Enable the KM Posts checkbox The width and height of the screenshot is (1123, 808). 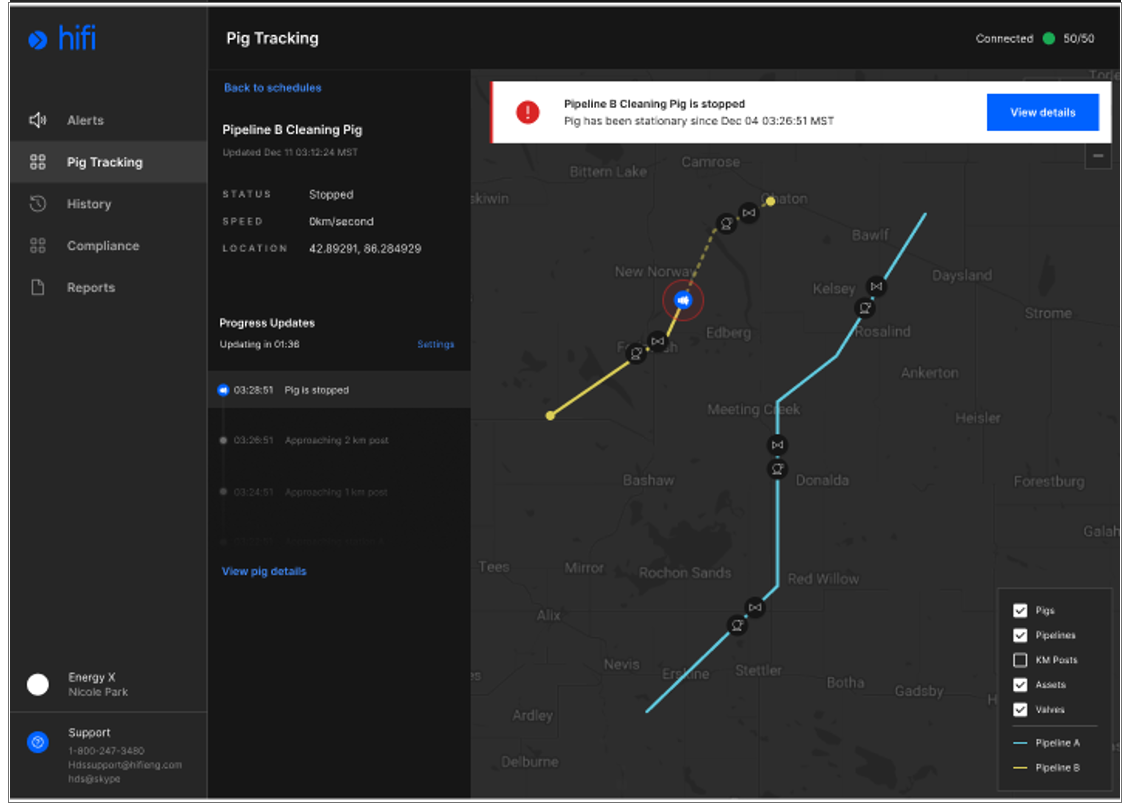[1021, 660]
